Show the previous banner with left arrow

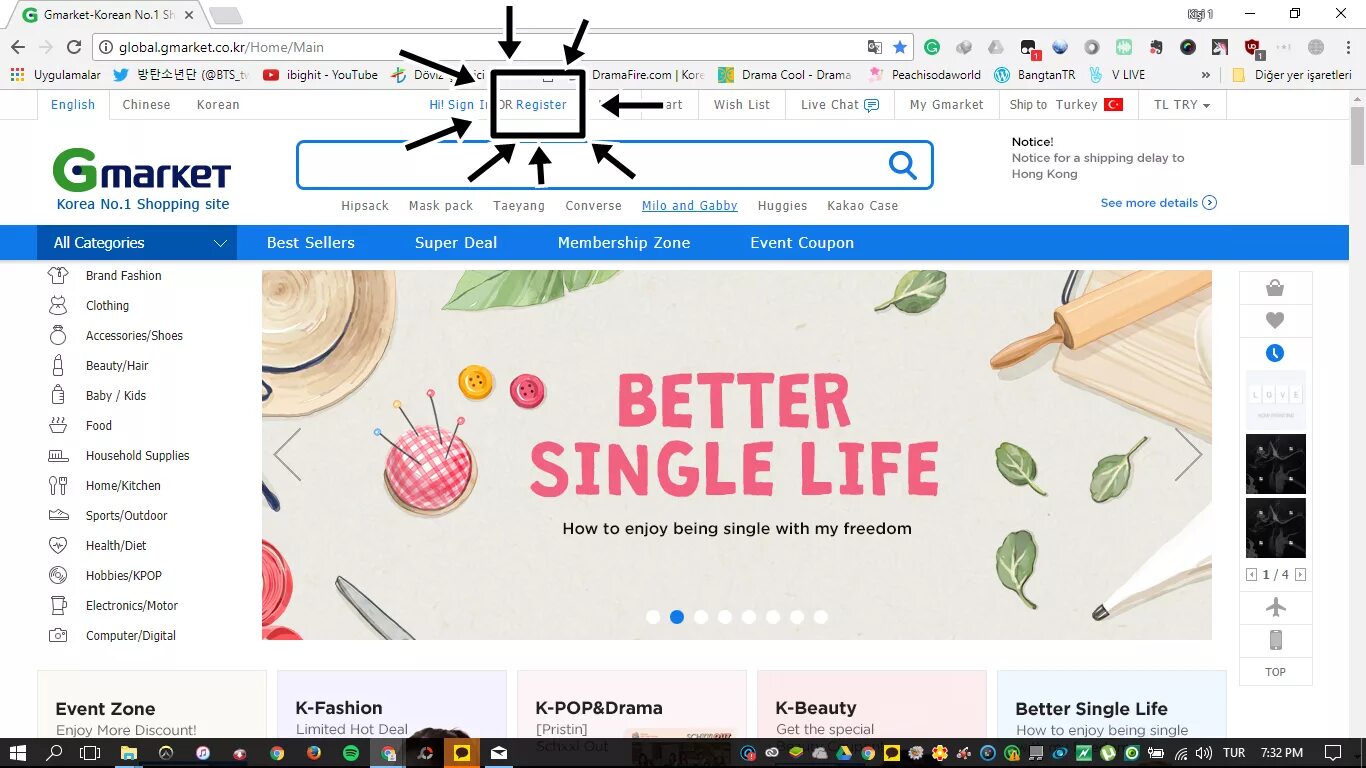[x=288, y=454]
